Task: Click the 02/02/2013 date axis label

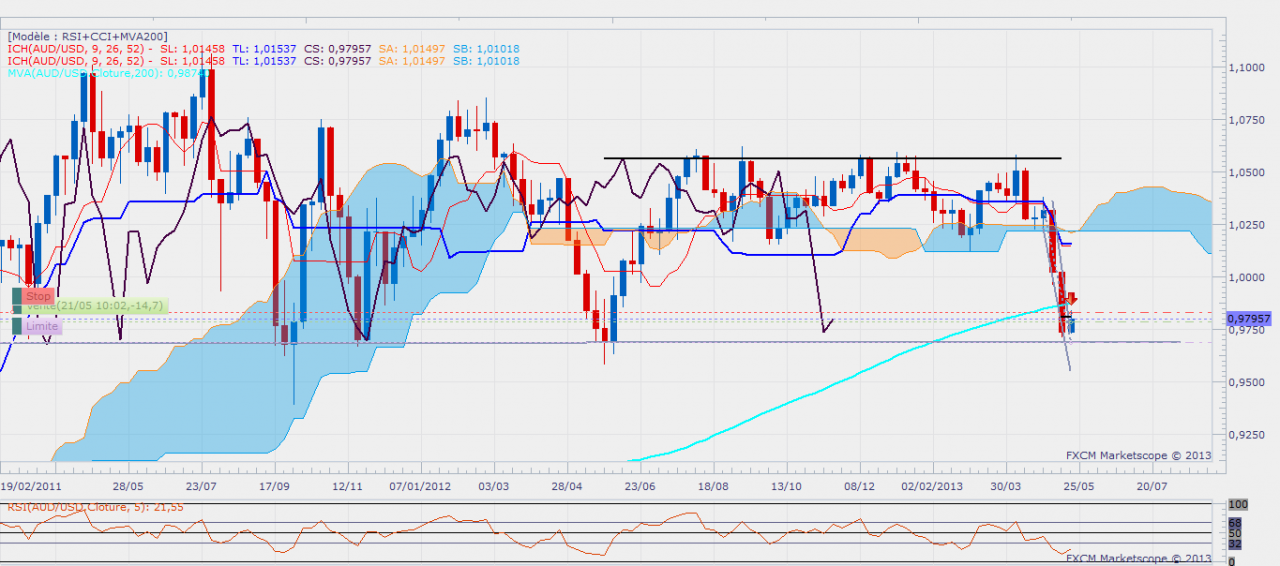Action: [x=931, y=485]
